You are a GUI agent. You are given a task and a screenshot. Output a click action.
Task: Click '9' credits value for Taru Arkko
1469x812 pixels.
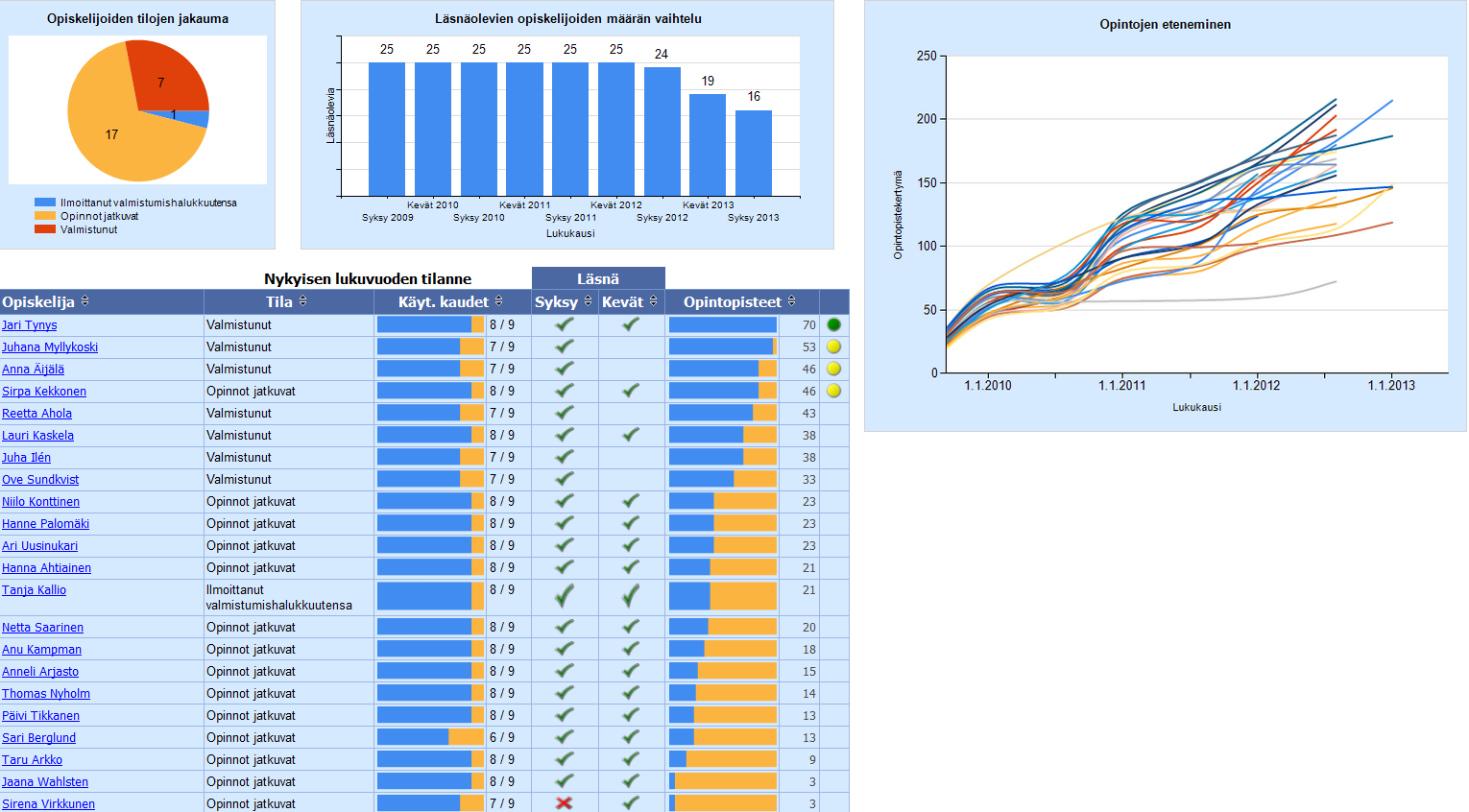812,759
